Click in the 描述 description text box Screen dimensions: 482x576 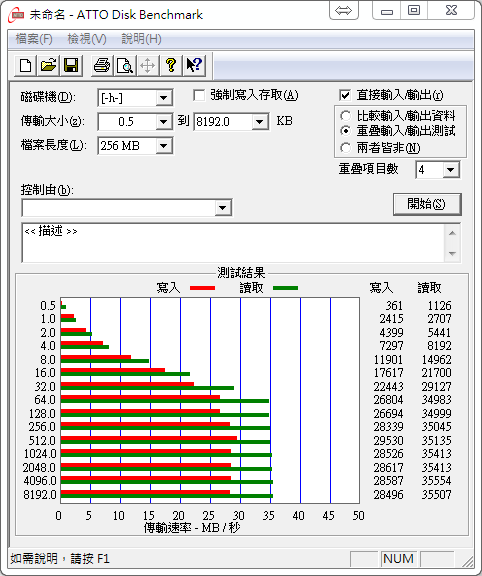pyautogui.click(x=233, y=242)
